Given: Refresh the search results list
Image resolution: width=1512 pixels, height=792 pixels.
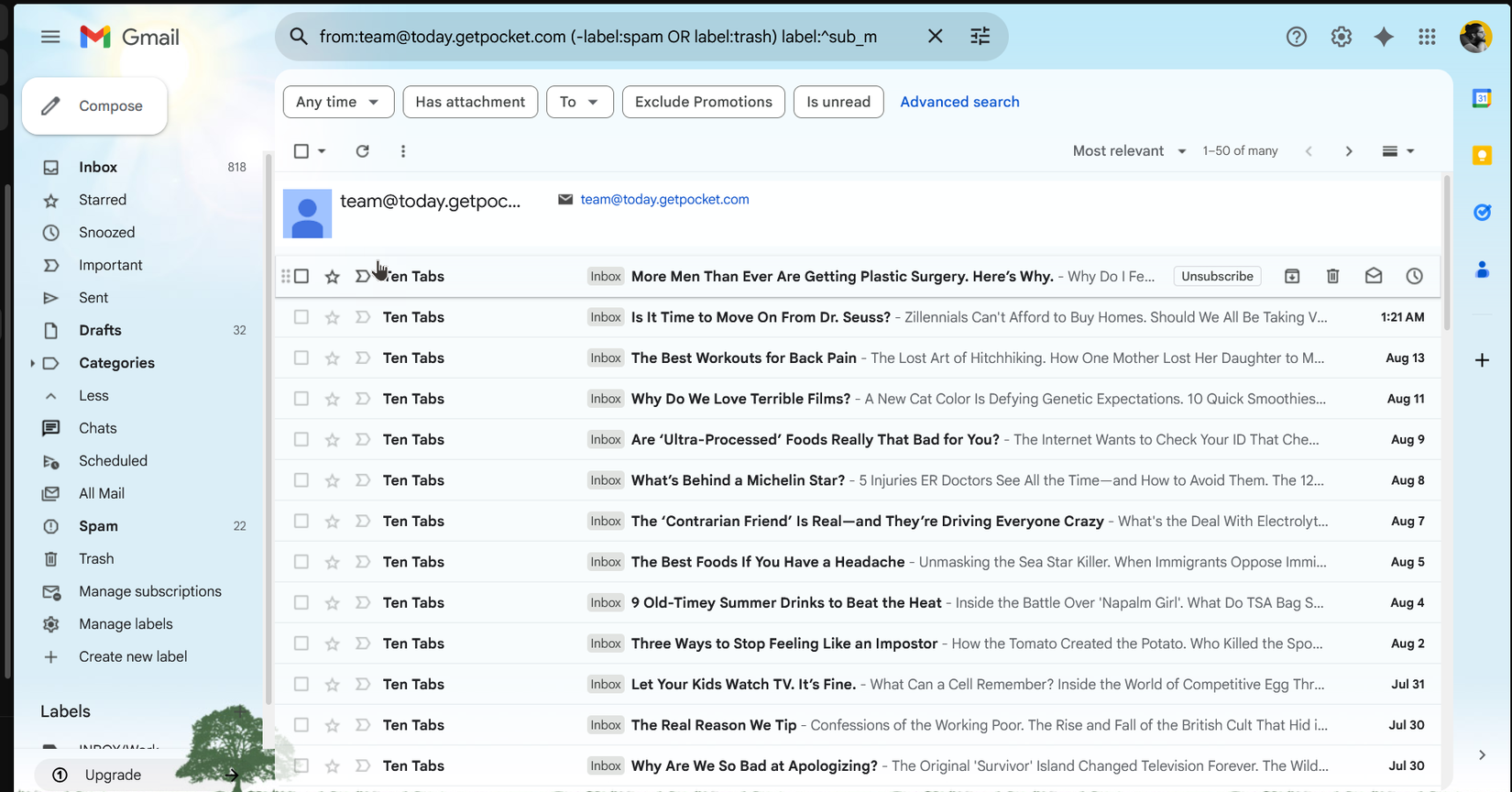Looking at the screenshot, I should tap(362, 151).
